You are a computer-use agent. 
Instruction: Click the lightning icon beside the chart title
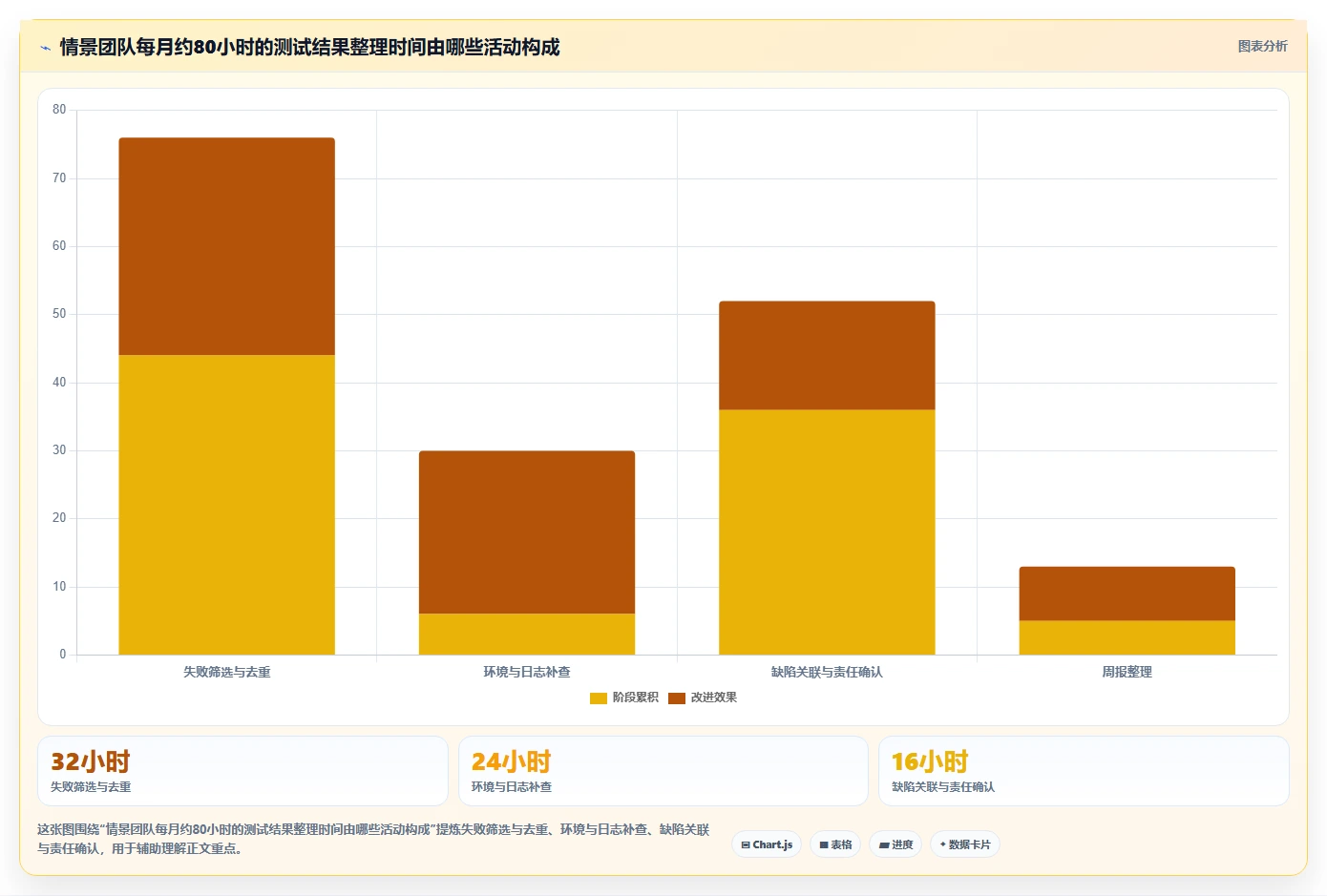[x=45, y=47]
